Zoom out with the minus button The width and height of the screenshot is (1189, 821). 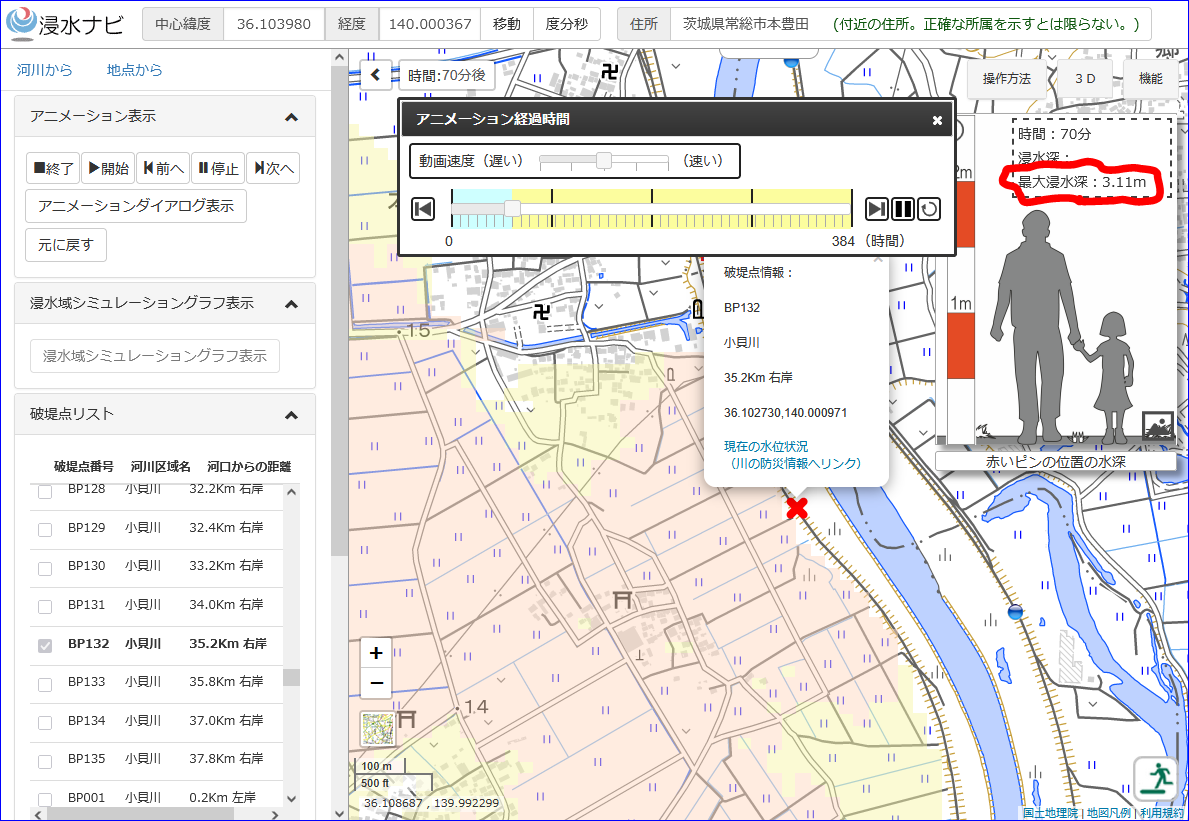376,684
